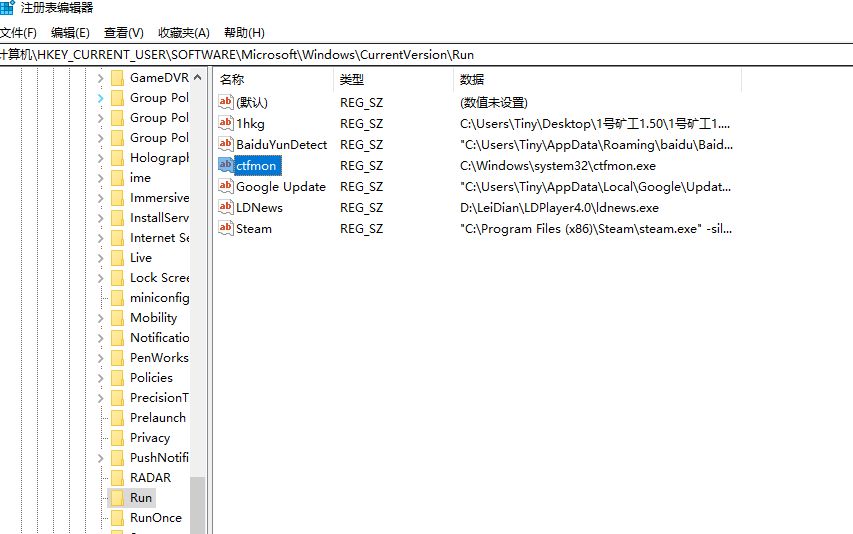This screenshot has height=534, width=853.
Task: Click the ab icon of the ctfmon entry
Action: click(x=226, y=165)
